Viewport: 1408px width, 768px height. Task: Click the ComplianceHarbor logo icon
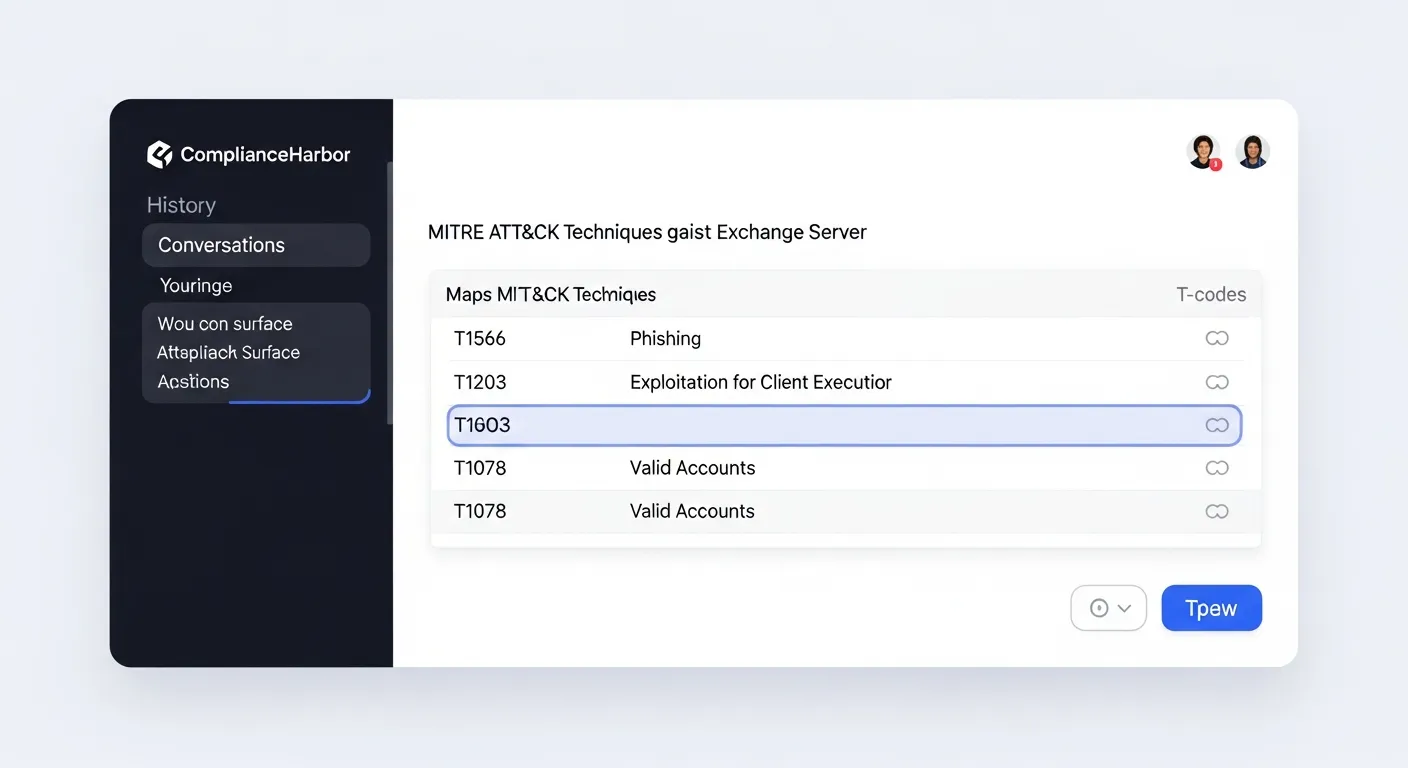point(159,154)
